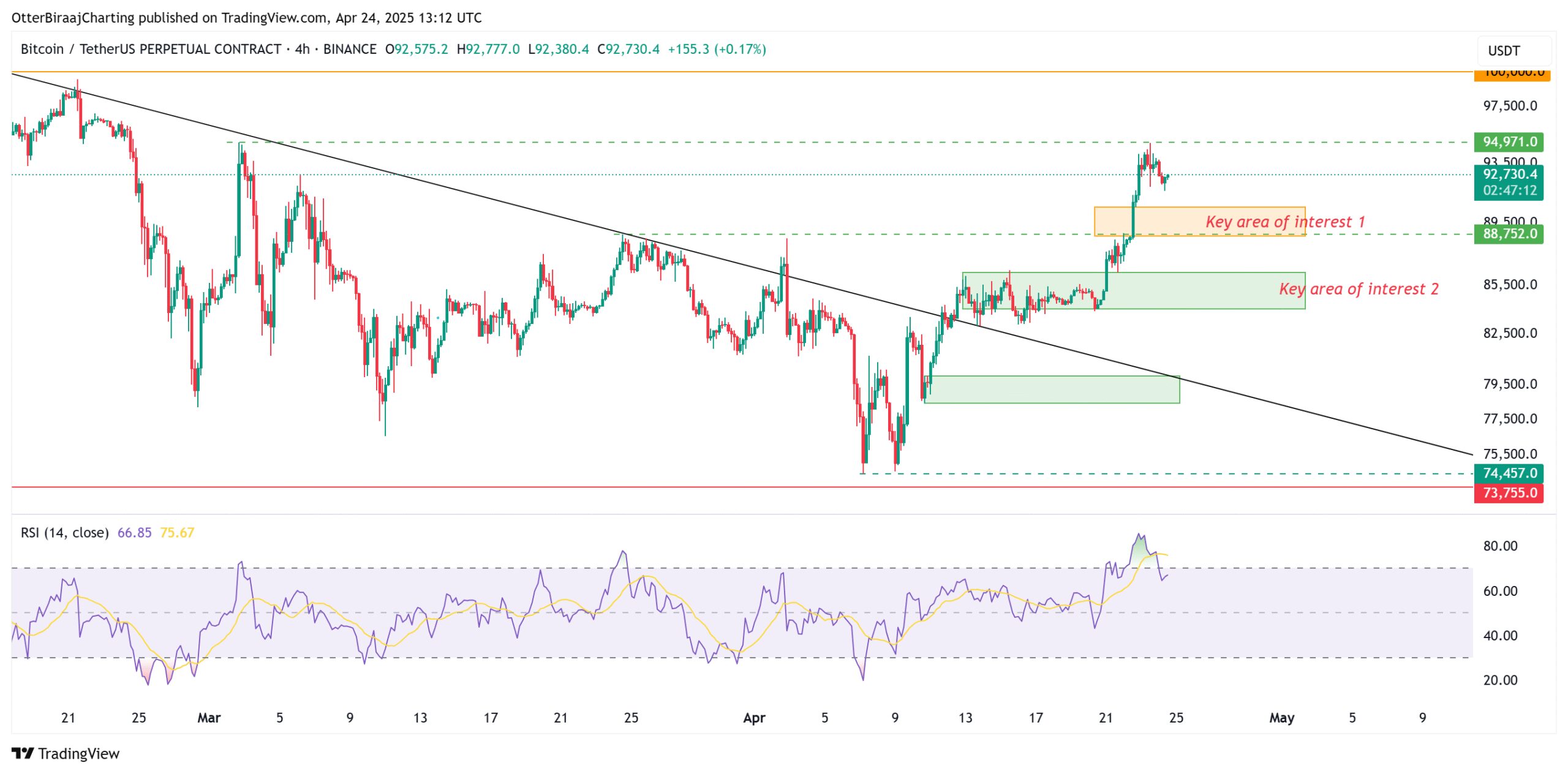
Task: Click the red 73,755.0 price label
Action: pos(1508,493)
